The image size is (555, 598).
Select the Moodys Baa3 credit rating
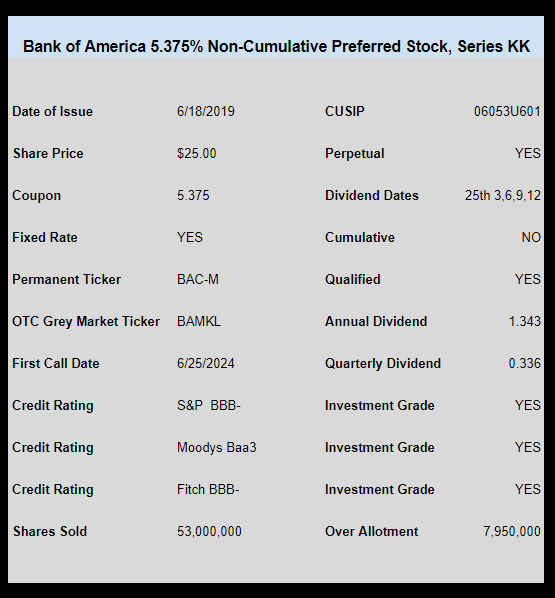[x=217, y=447]
